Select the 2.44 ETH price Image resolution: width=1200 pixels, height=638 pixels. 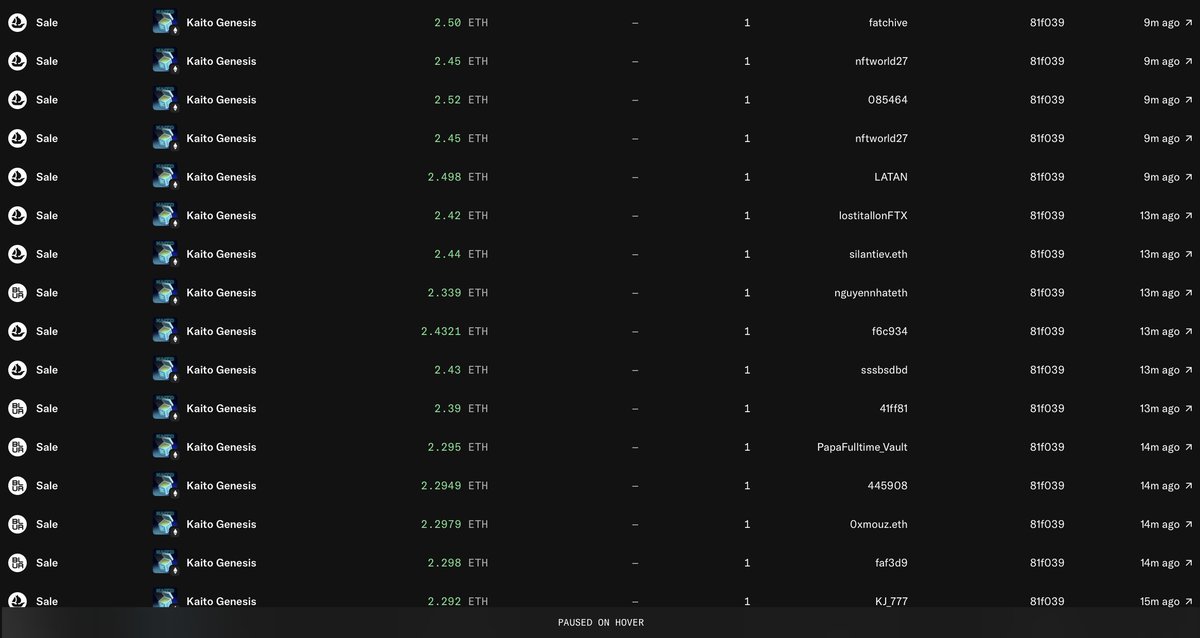pos(461,254)
